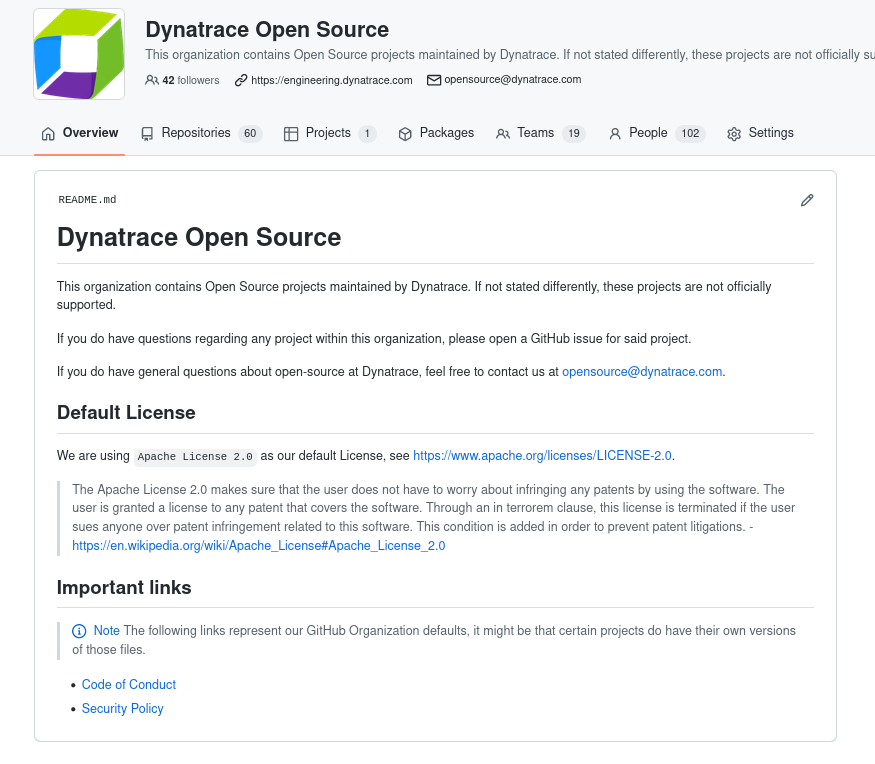
Task: Open the Code of Conduct link
Action: pyautogui.click(x=129, y=685)
